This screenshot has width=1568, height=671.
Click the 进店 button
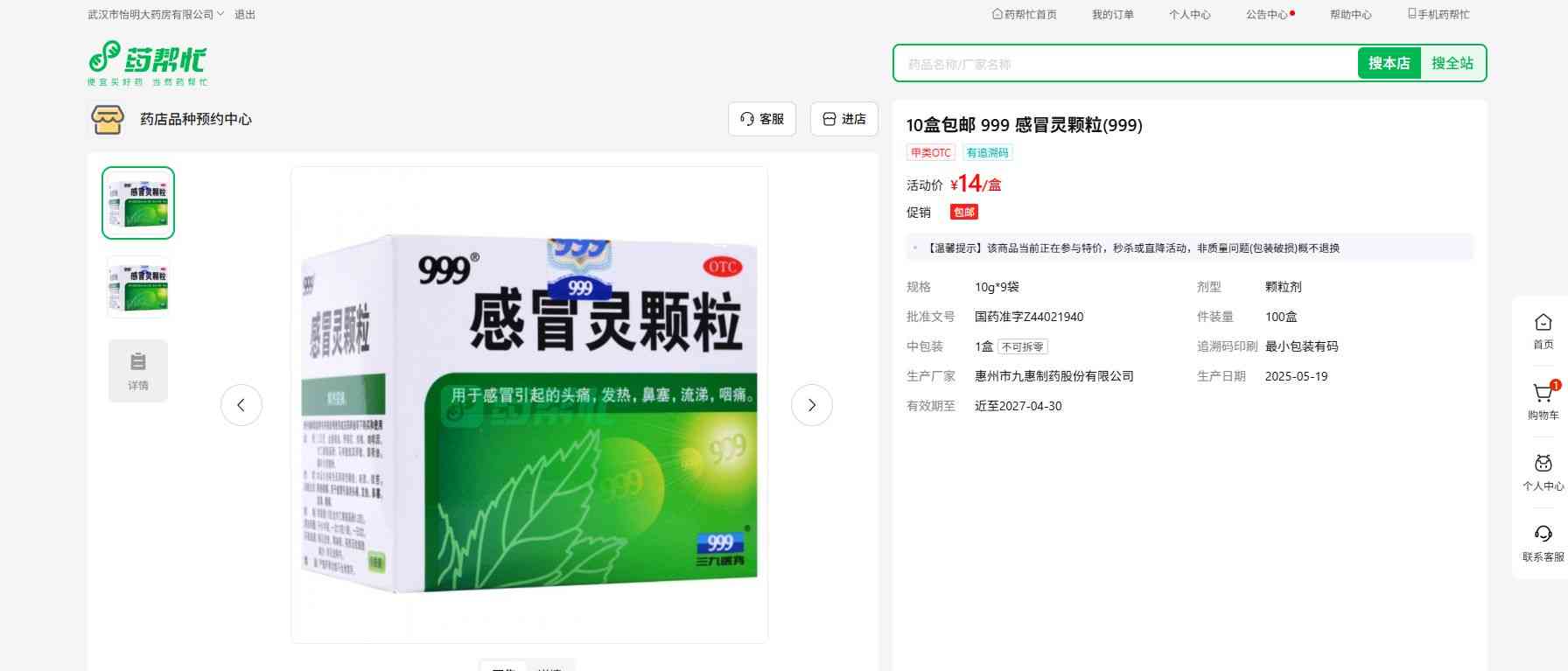click(x=843, y=119)
